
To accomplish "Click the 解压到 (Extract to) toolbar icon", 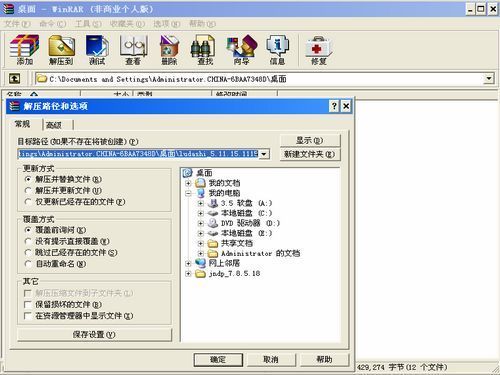I will (61, 49).
